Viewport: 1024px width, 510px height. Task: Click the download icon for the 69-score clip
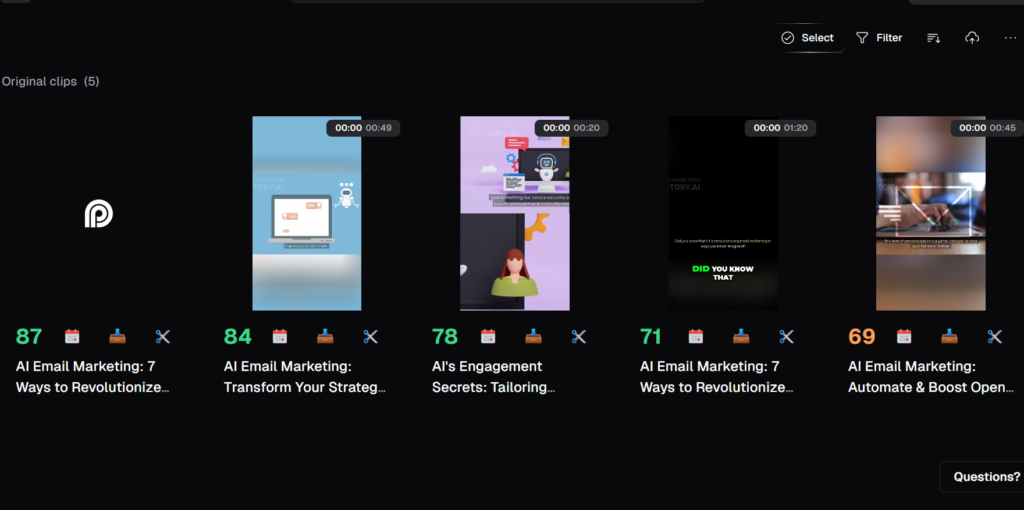coord(949,337)
